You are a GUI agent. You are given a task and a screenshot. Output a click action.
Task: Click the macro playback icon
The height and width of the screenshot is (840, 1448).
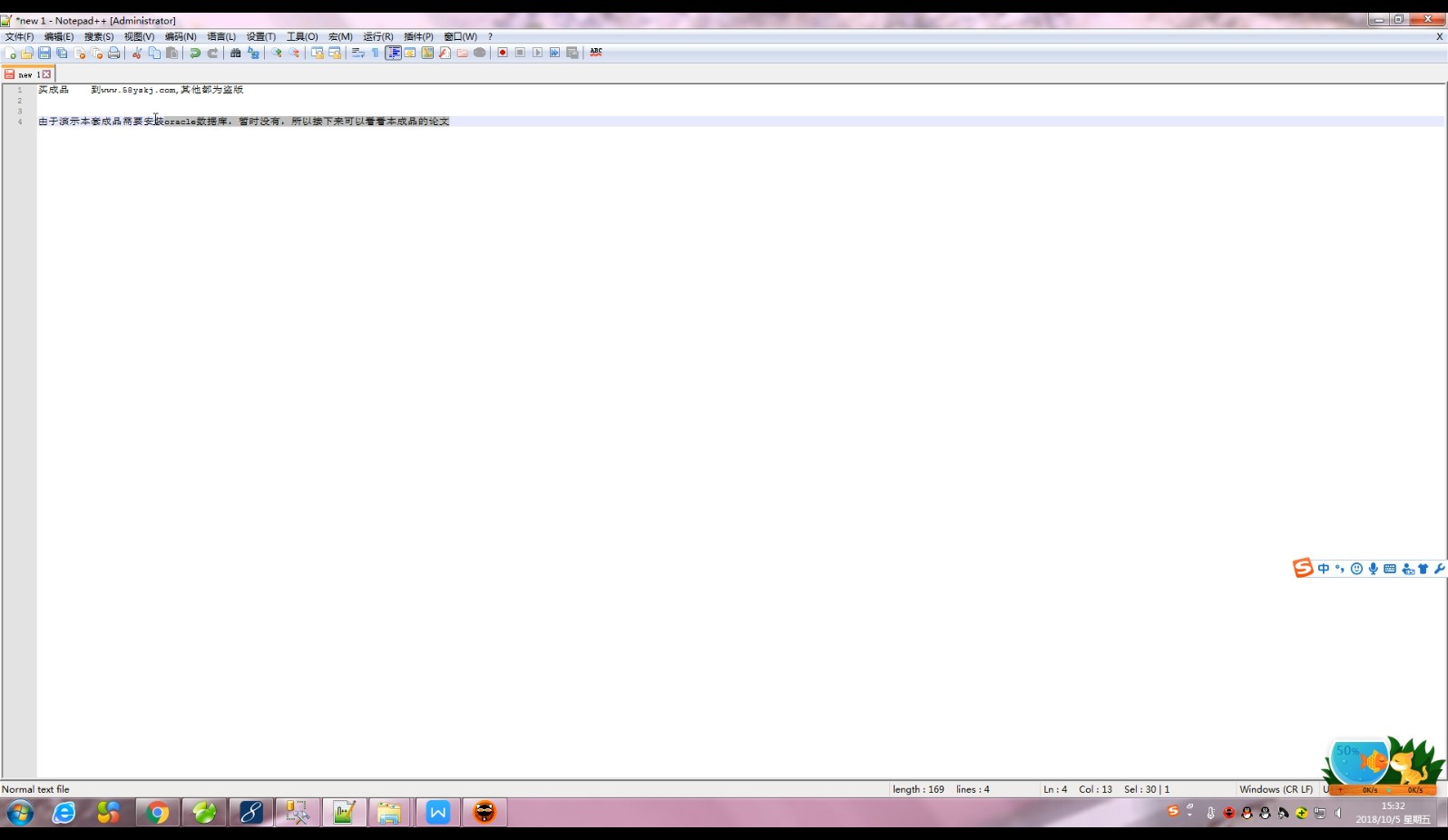pyautogui.click(x=537, y=53)
